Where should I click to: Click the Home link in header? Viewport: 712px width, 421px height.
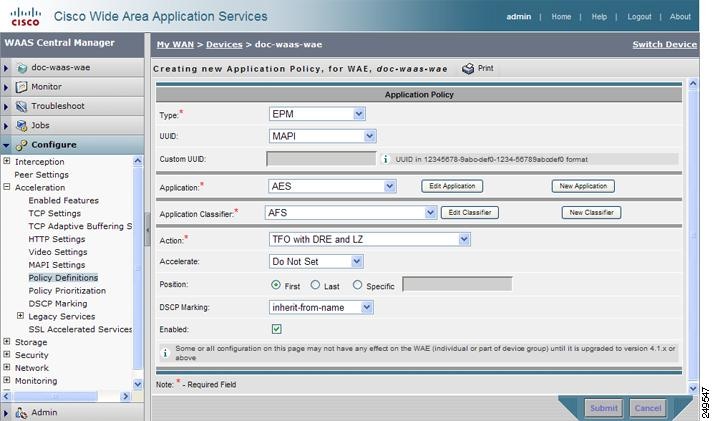561,17
